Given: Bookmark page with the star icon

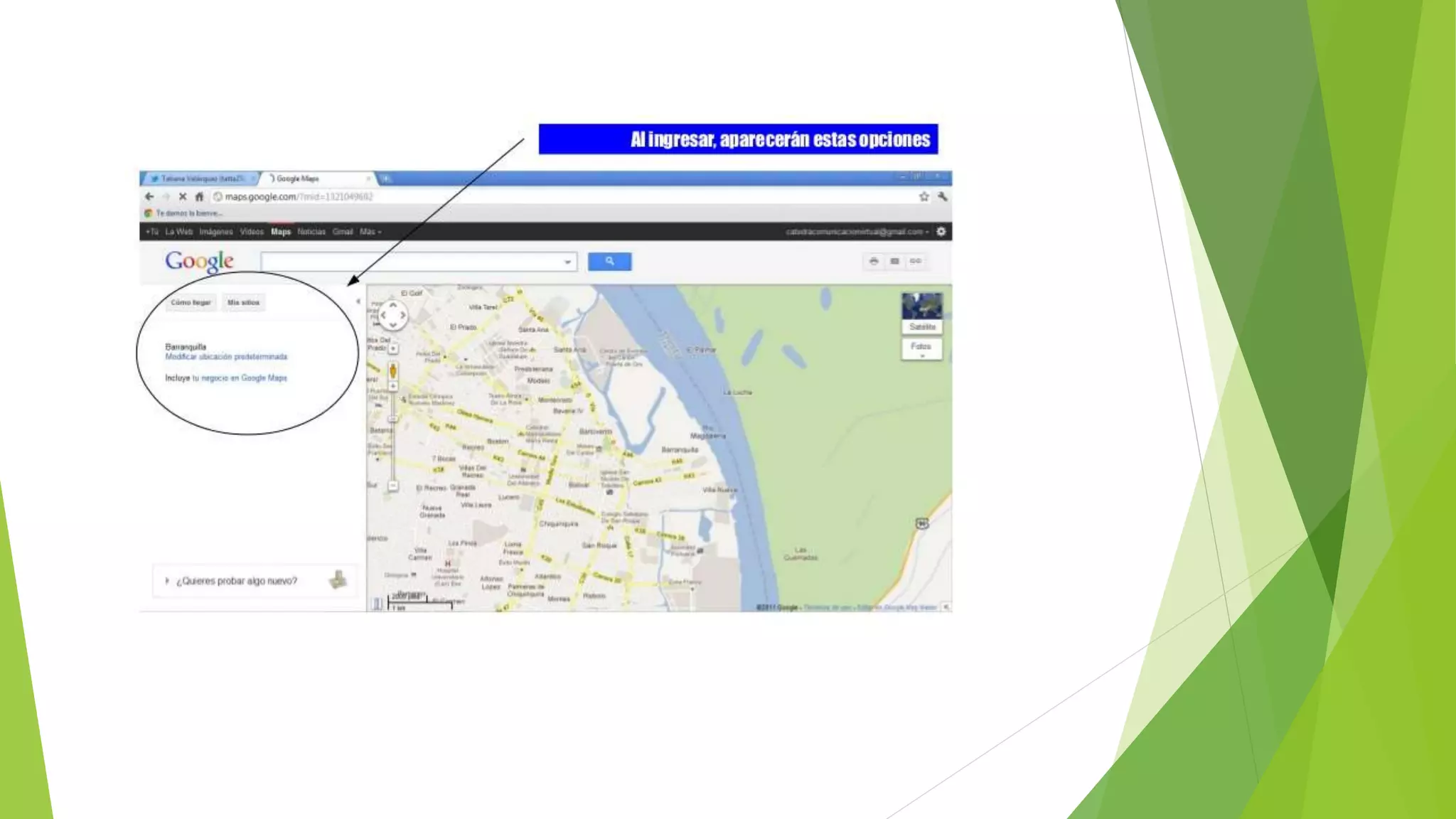Looking at the screenshot, I should (x=924, y=197).
